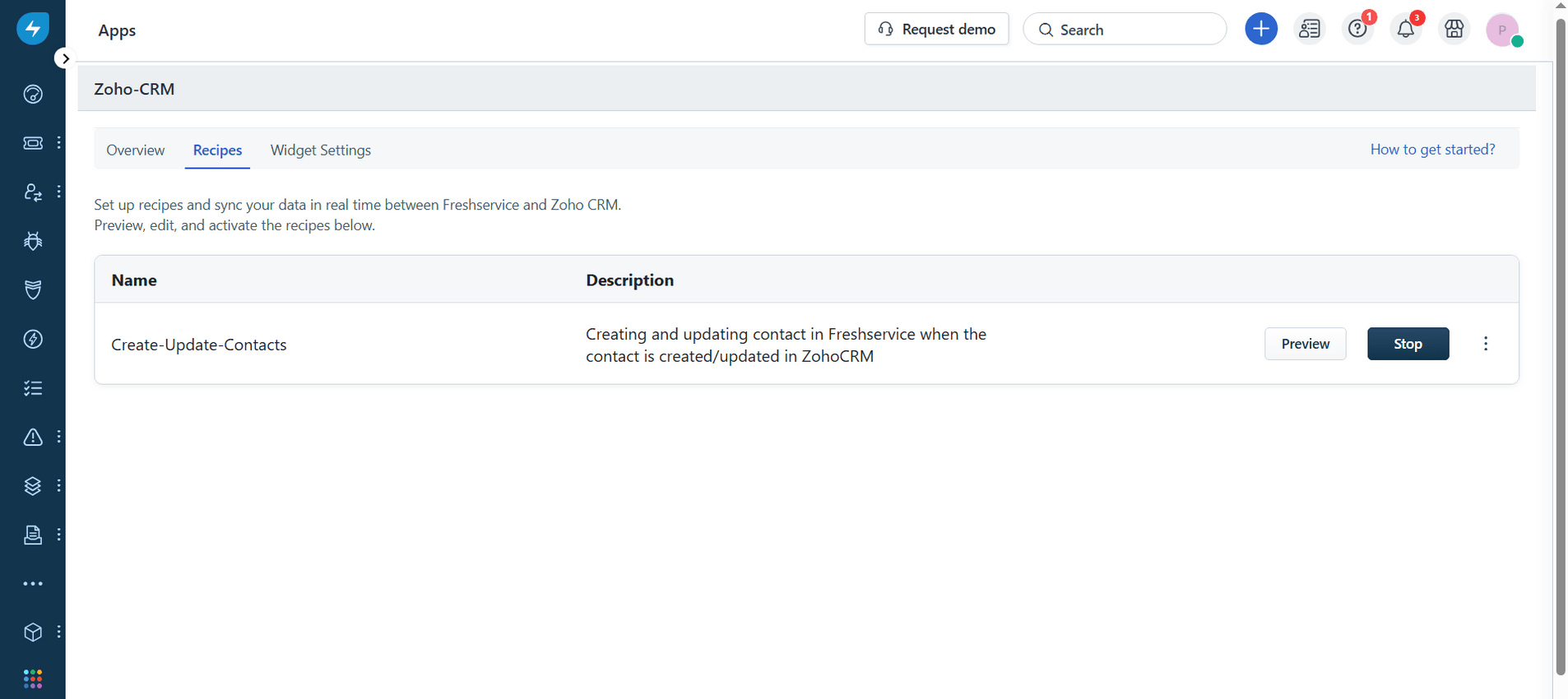1568x699 pixels.
Task: Open the circled lightning icon in sidebar
Action: [x=33, y=339]
